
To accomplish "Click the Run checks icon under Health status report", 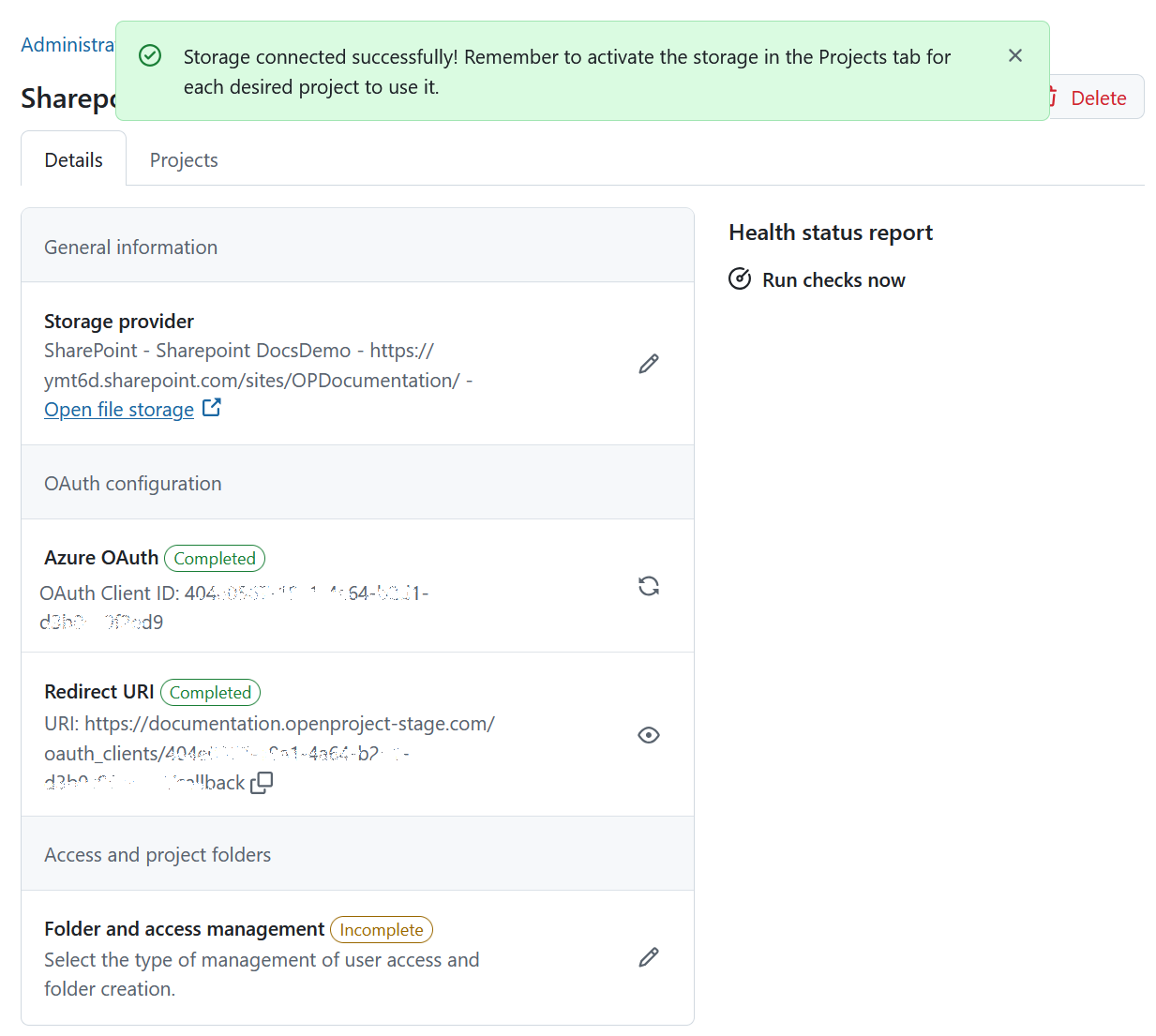I will click(x=740, y=278).
